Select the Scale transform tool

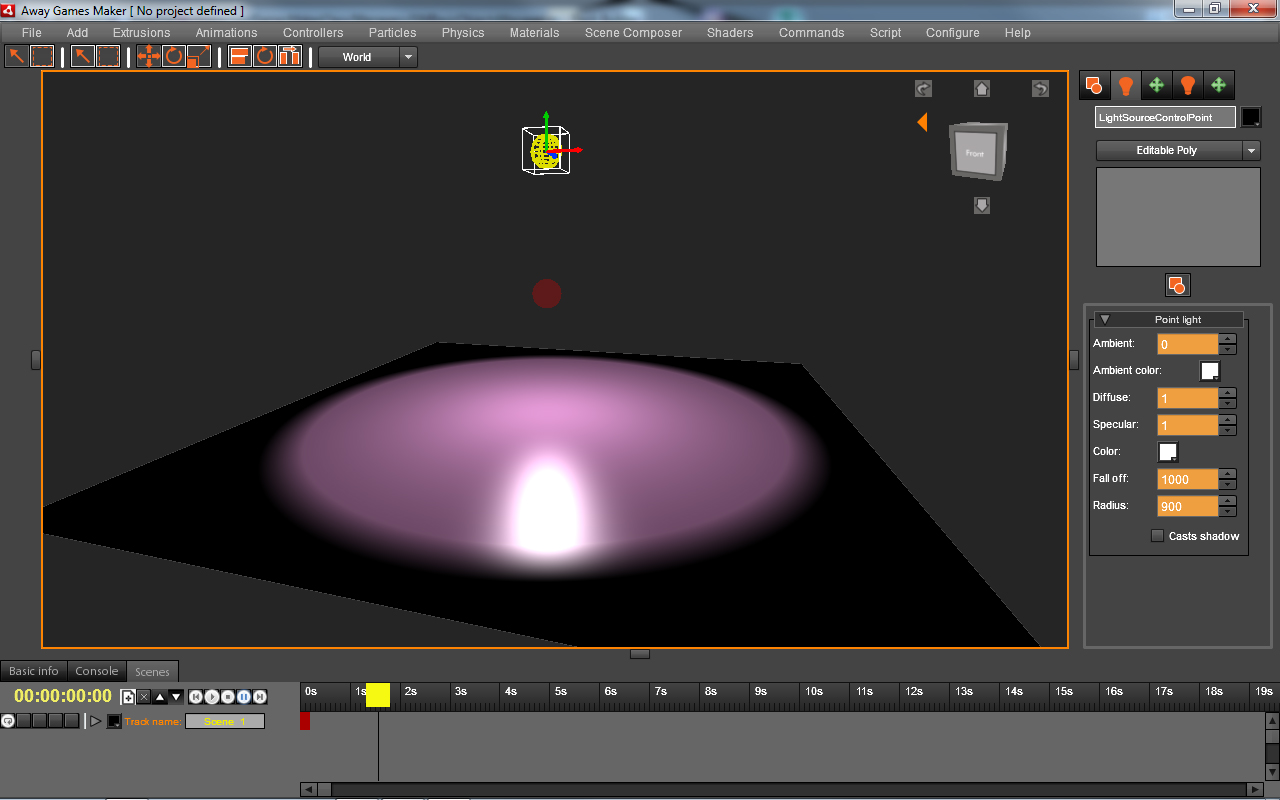click(199, 56)
